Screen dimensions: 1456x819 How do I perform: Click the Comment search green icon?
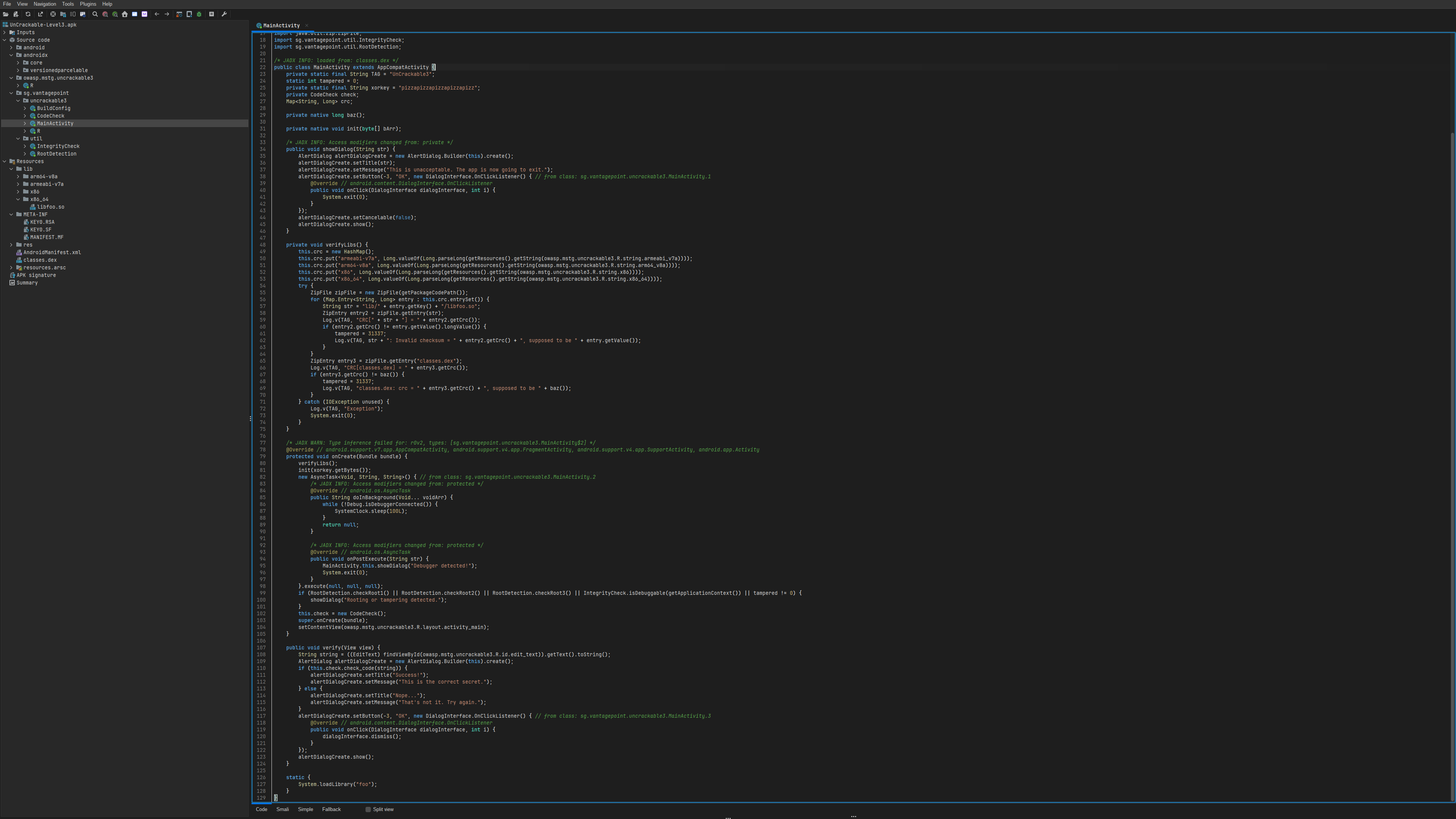[115, 14]
